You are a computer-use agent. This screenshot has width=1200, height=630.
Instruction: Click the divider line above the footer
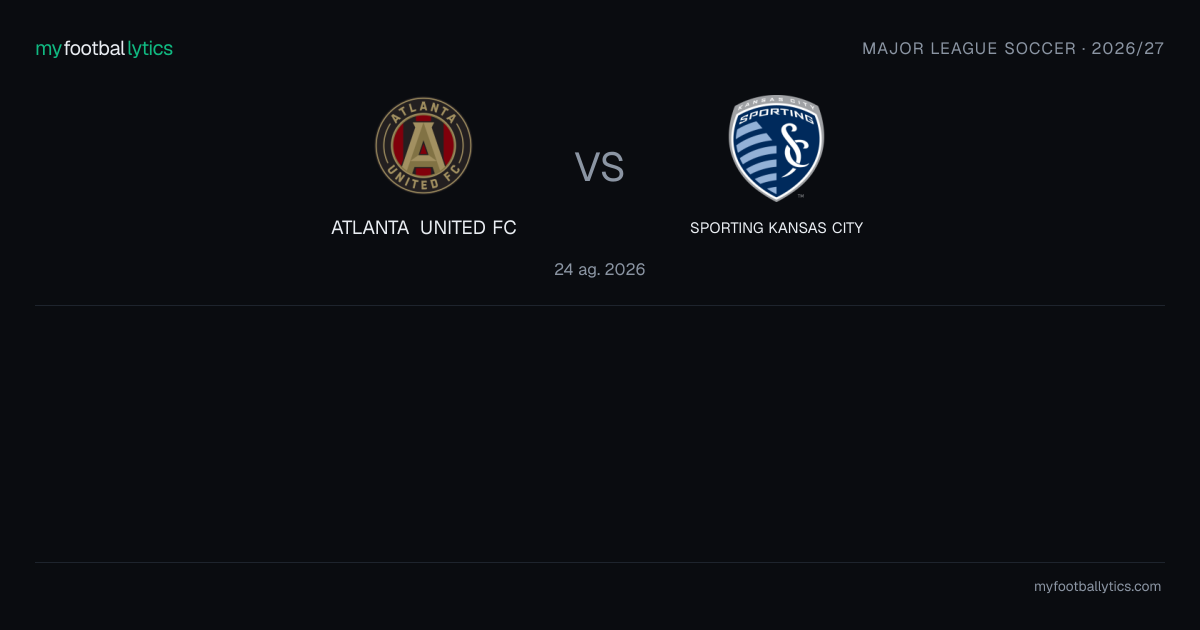[600, 562]
